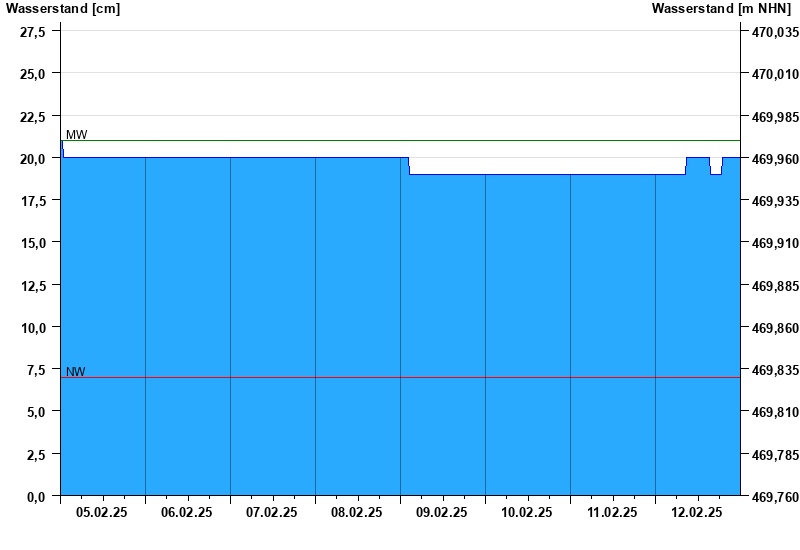The image size is (800, 550).
Task: Click the left axis value 12,5
Action: pyautogui.click(x=33, y=286)
